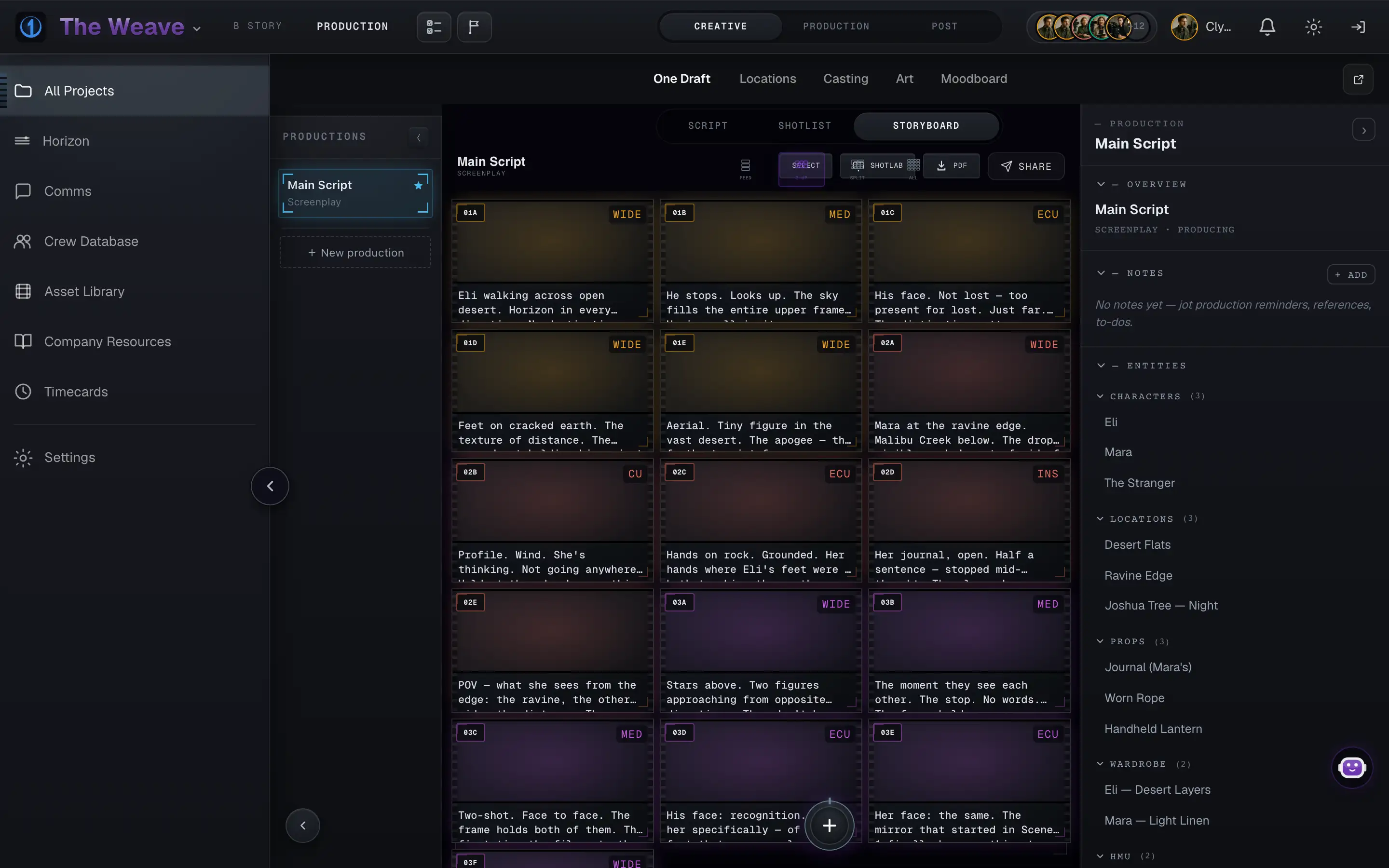Click the Share button
Screen dimensions: 1389x868
point(1026,166)
